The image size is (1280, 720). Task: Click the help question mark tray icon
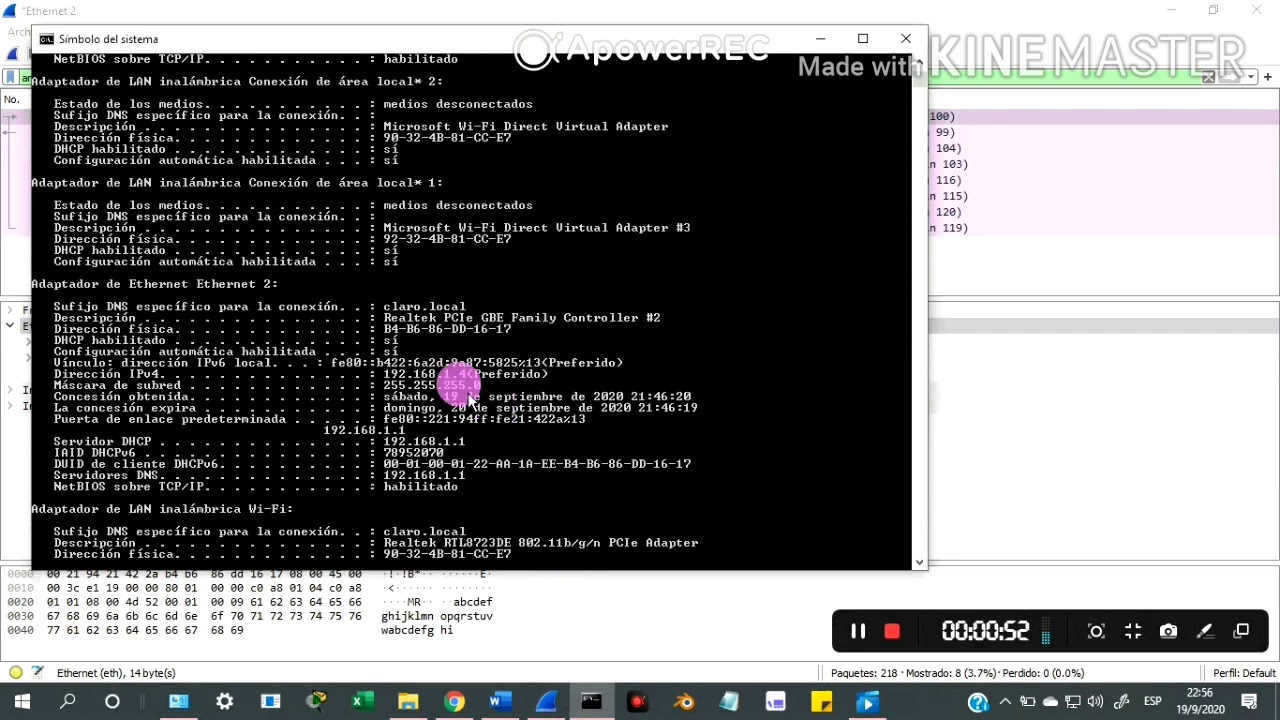click(x=978, y=702)
